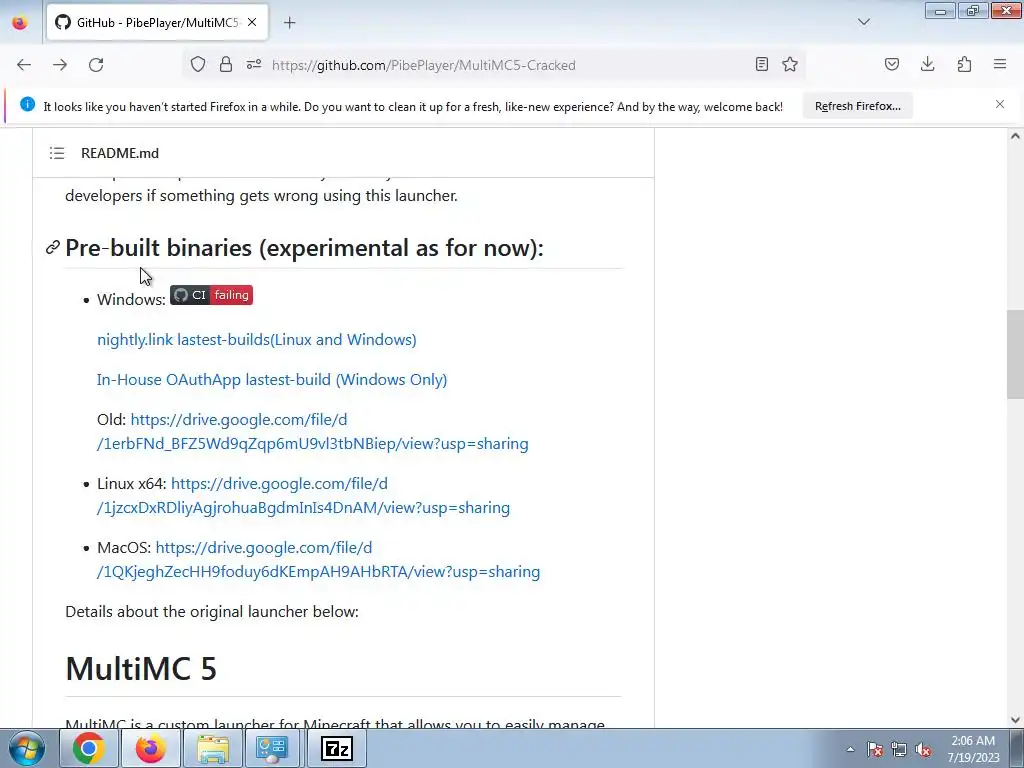
Task: Click the Refresh Firefox... button
Action: 857,106
